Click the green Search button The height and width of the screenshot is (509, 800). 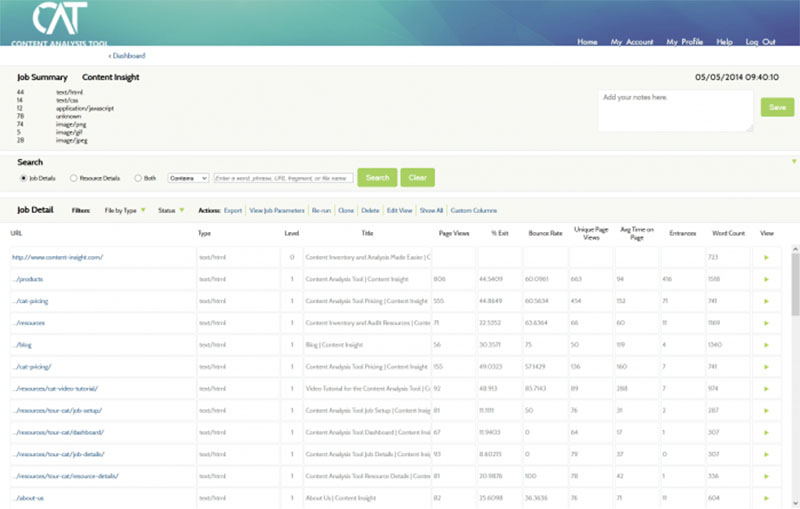377,178
